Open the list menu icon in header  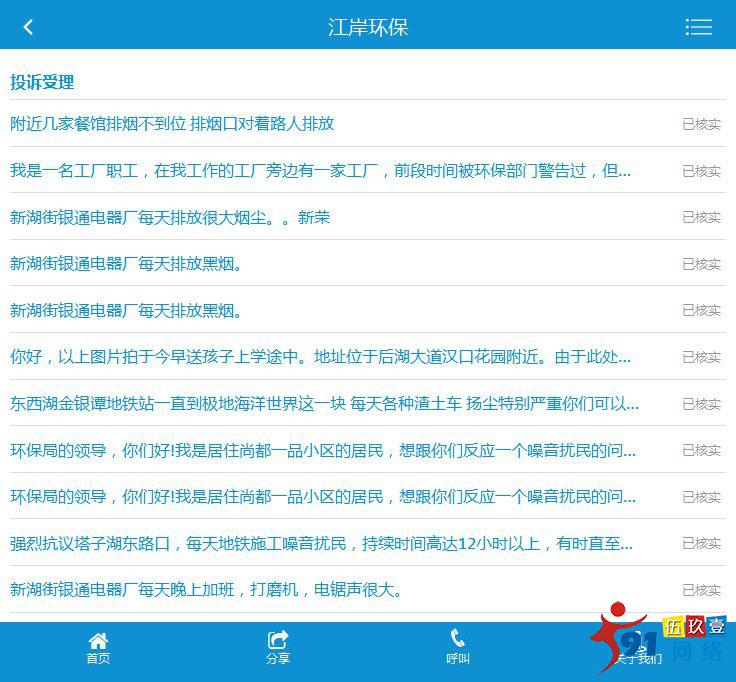[x=698, y=27]
